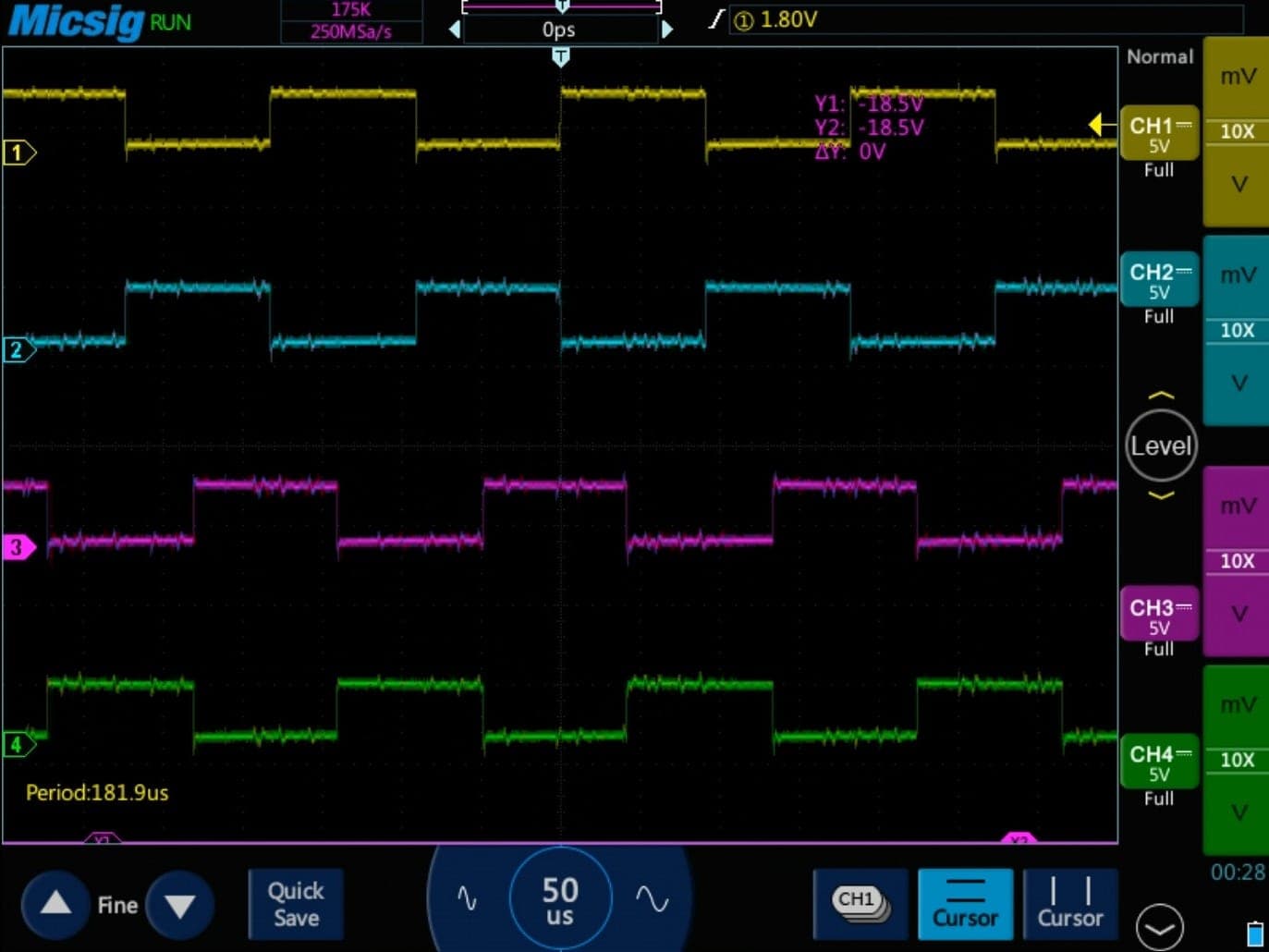Click the Quick Save button

(296, 904)
